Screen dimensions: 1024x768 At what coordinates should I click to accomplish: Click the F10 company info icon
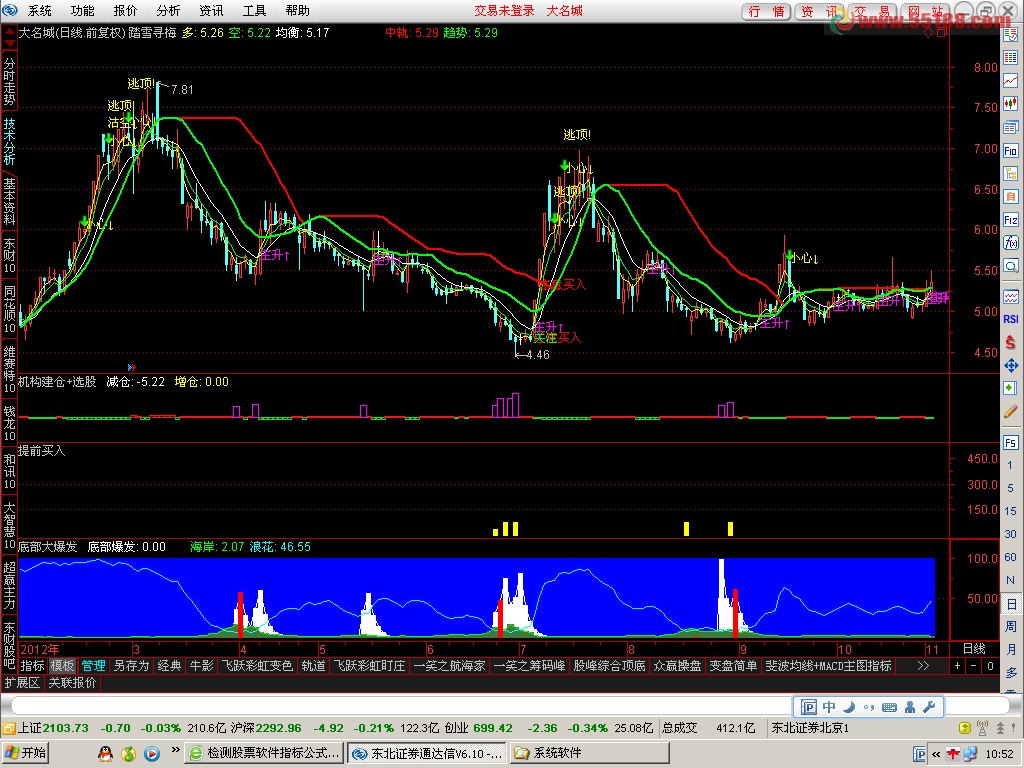tap(1010, 151)
